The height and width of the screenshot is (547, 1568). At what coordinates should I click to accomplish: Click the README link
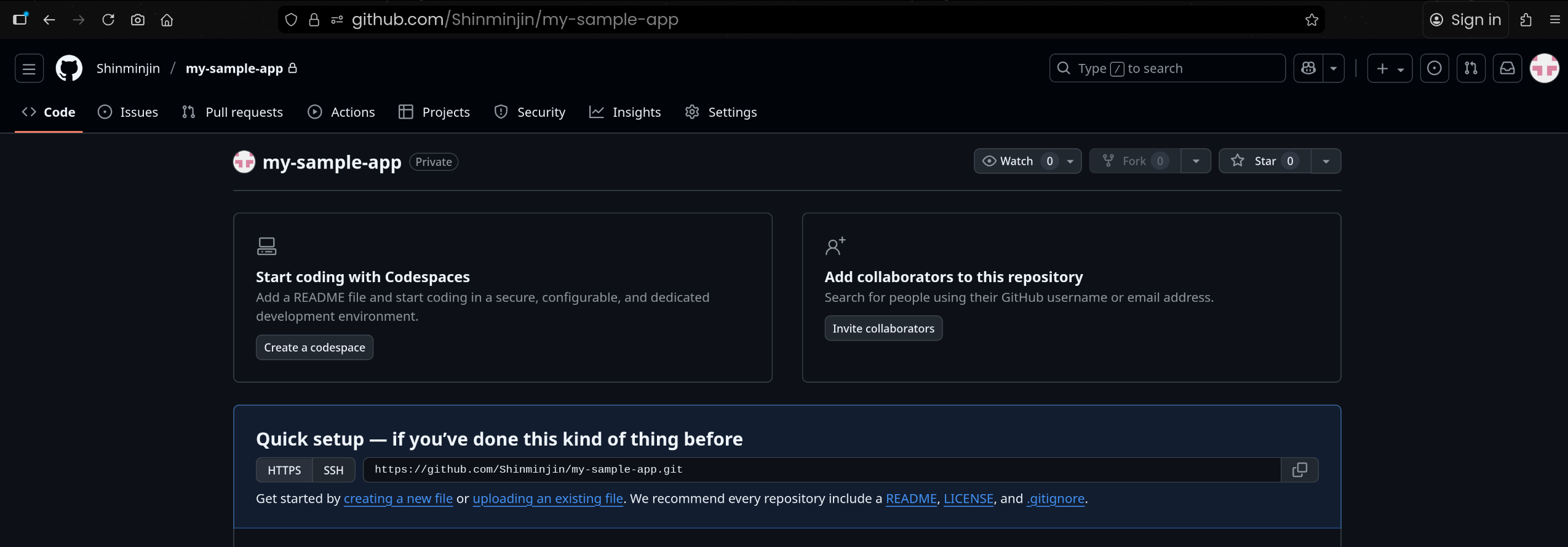911,498
